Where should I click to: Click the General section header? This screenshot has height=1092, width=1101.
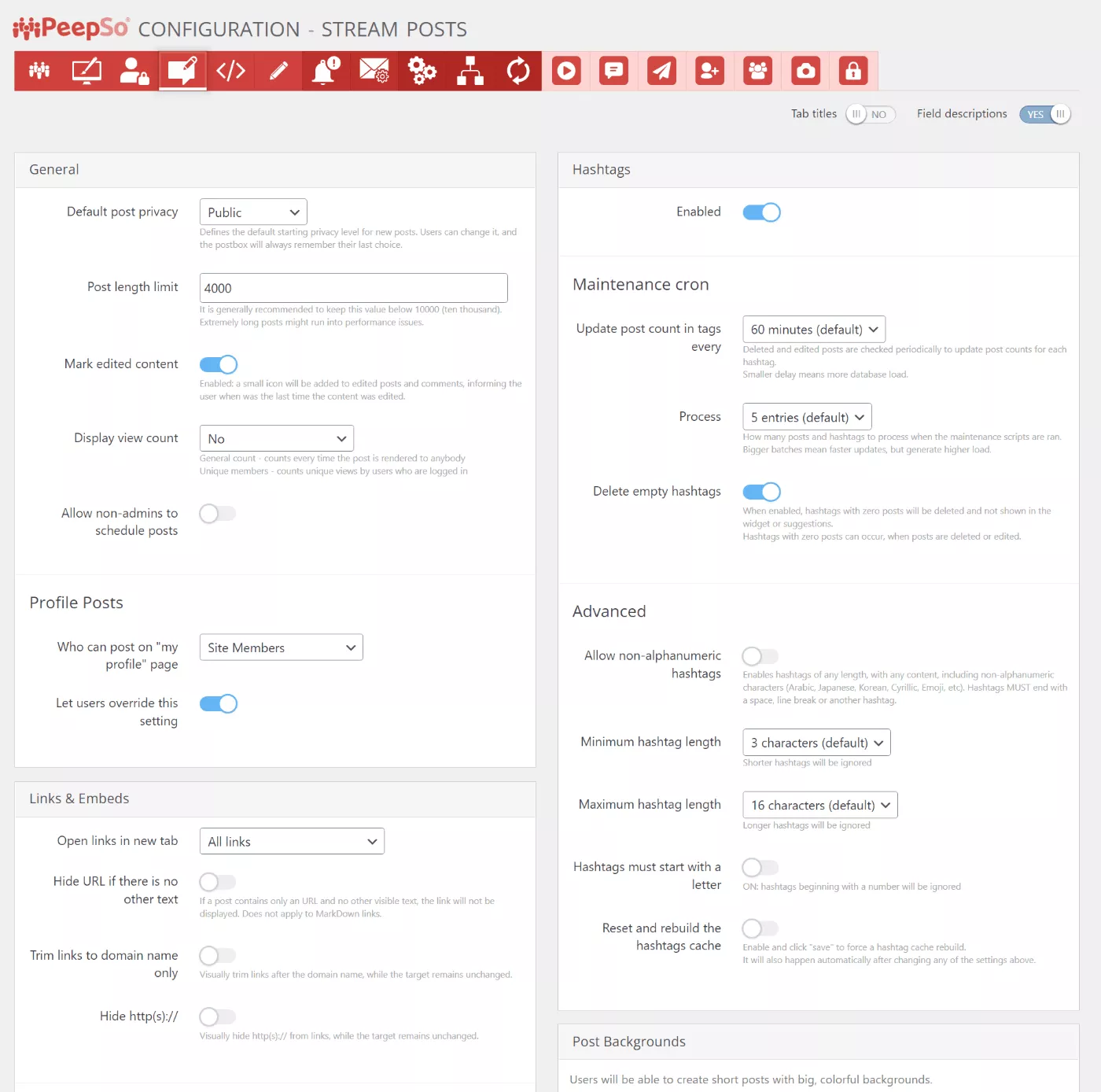point(275,170)
